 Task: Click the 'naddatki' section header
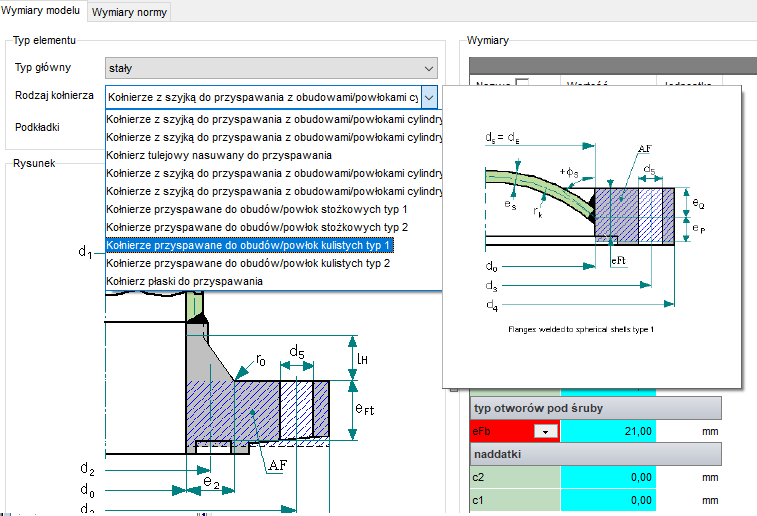coord(595,454)
